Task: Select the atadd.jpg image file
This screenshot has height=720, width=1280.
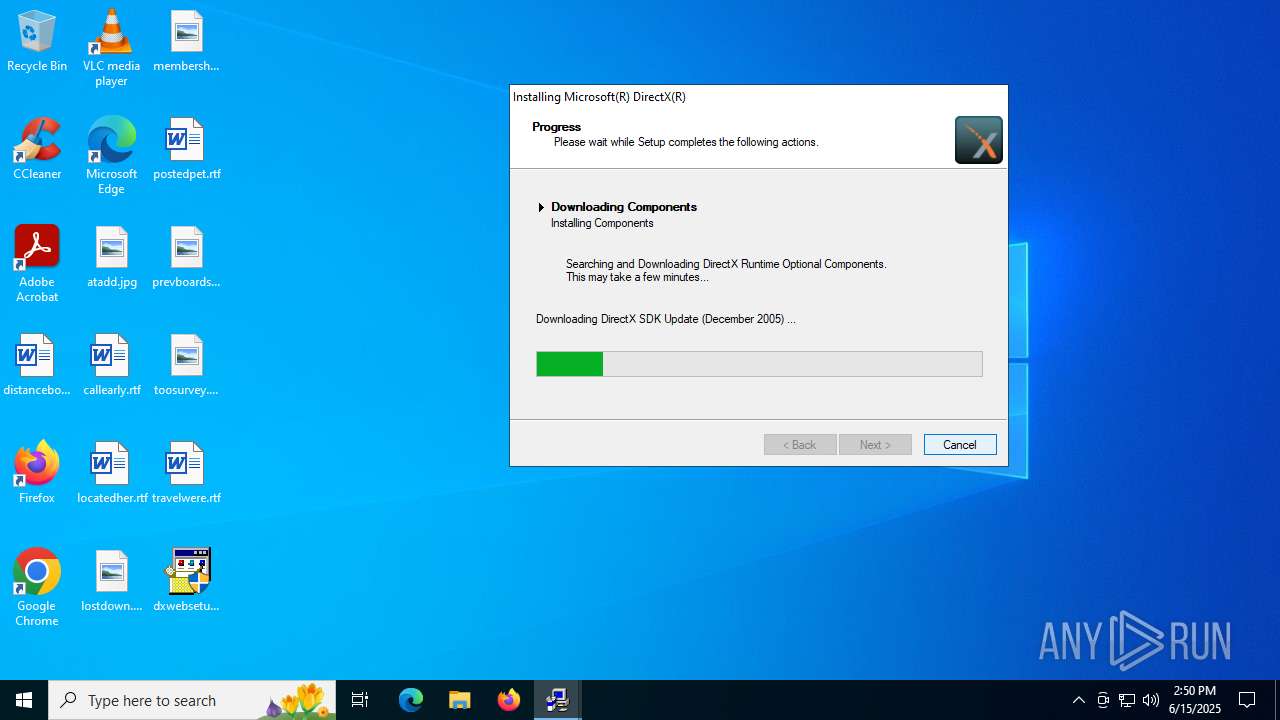Action: pyautogui.click(x=111, y=258)
